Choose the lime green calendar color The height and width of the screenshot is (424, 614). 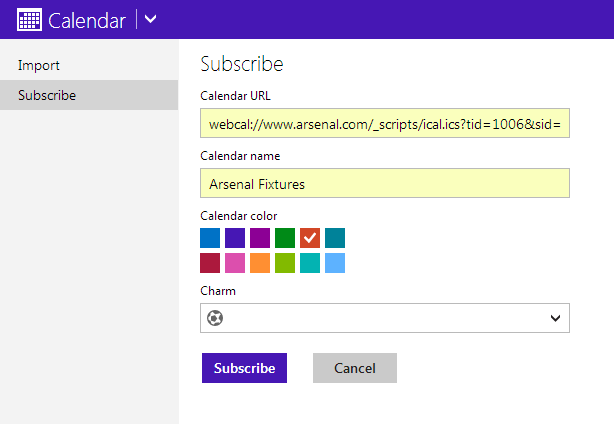pyautogui.click(x=285, y=263)
